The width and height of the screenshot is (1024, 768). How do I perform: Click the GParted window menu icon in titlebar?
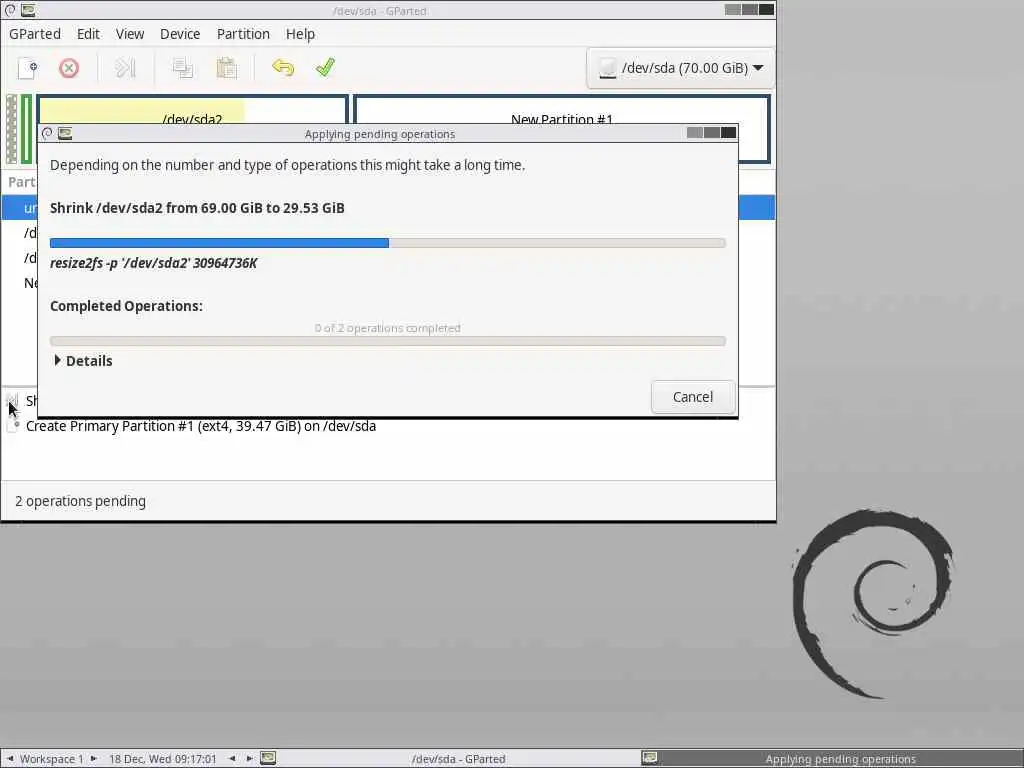point(10,10)
